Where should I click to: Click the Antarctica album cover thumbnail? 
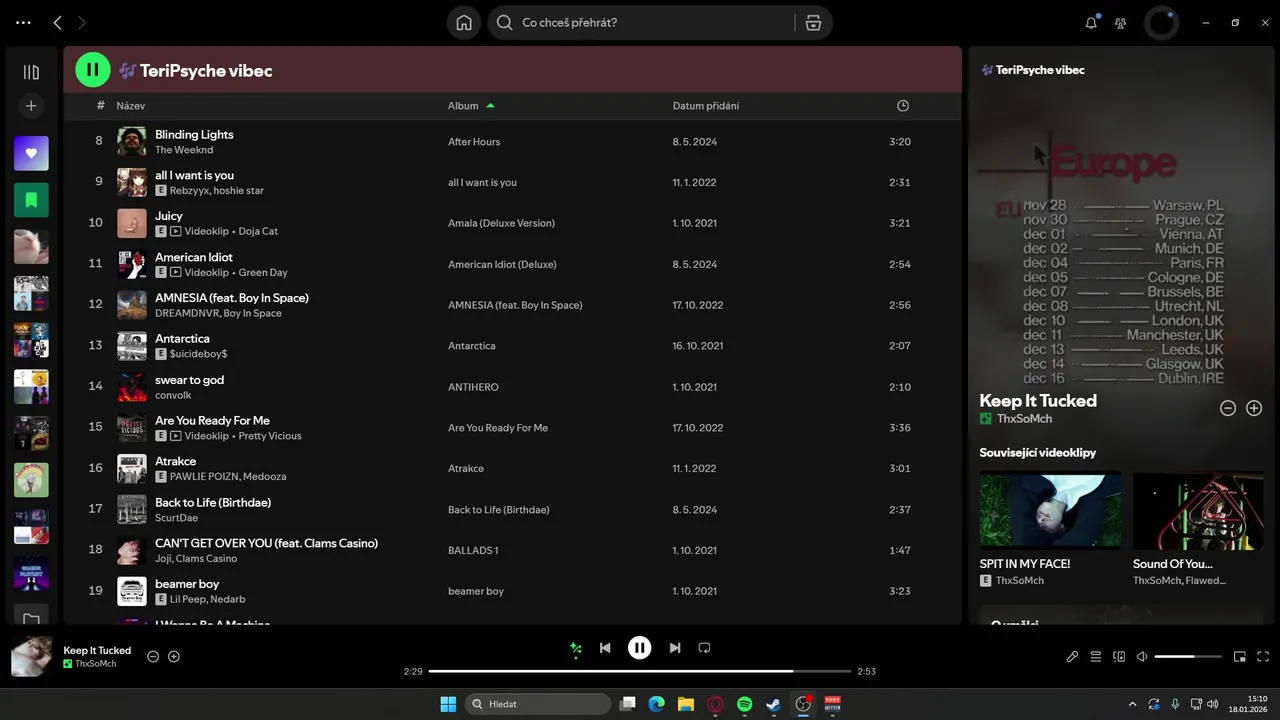132,346
